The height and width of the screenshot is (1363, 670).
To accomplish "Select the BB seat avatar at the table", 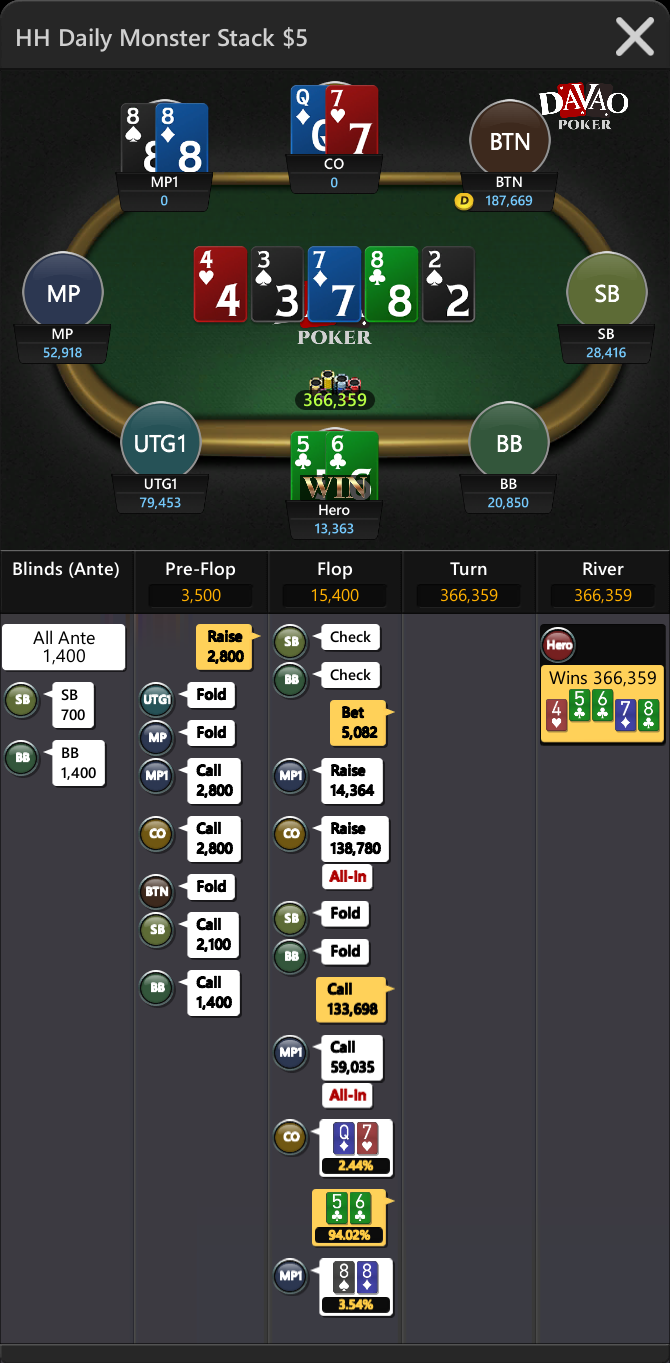I will coord(509,442).
